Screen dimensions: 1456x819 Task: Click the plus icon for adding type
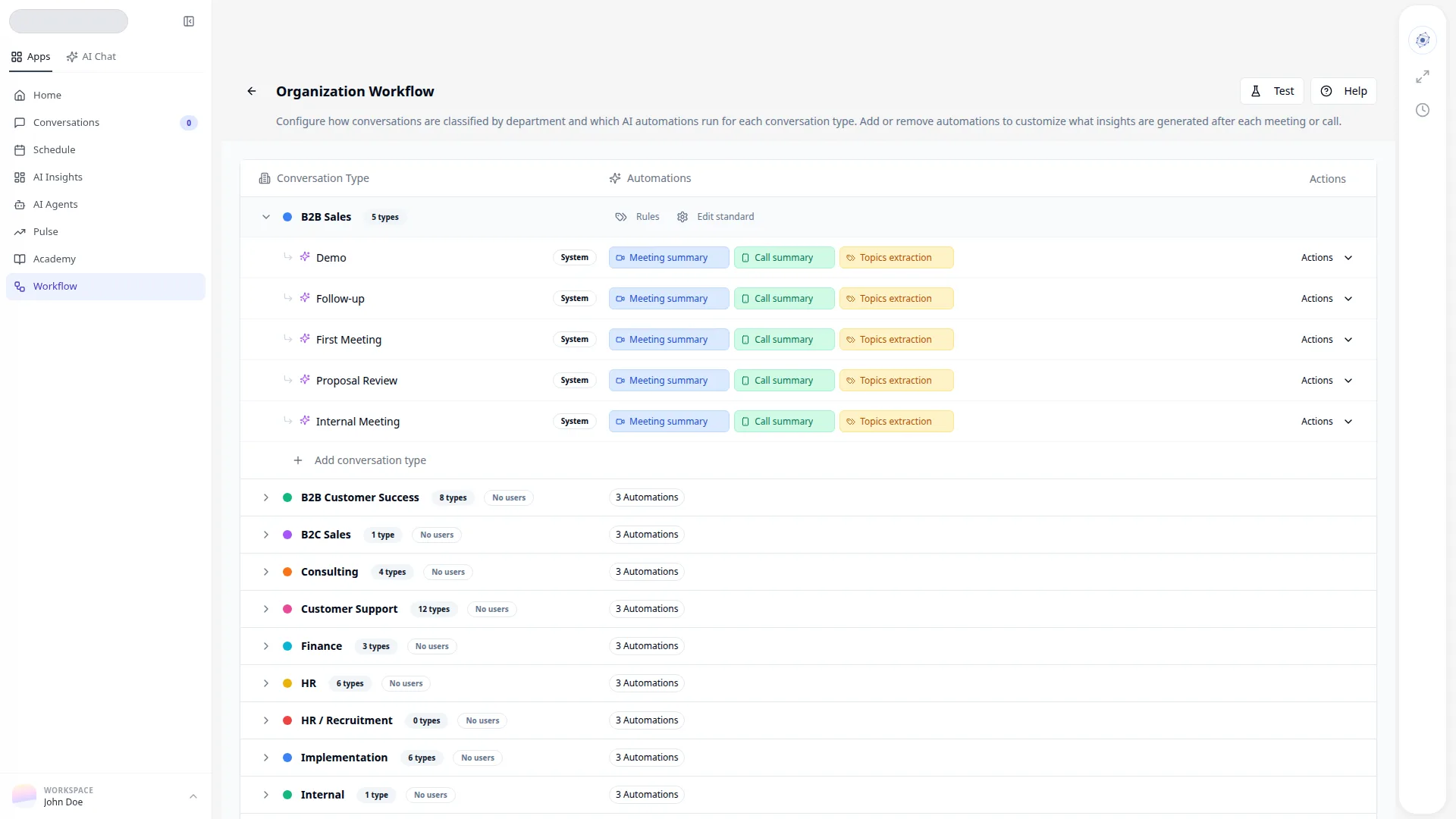(x=298, y=460)
